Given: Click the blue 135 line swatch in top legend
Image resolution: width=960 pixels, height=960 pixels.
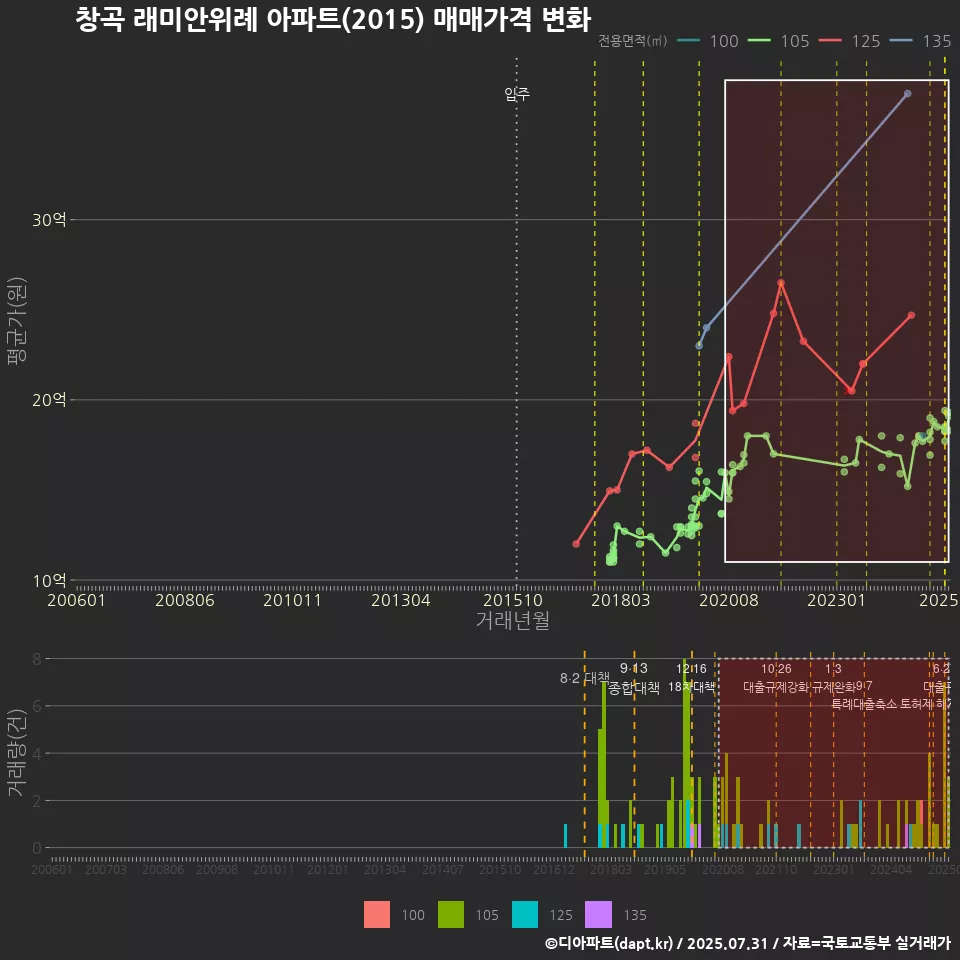Looking at the screenshot, I should (x=901, y=41).
